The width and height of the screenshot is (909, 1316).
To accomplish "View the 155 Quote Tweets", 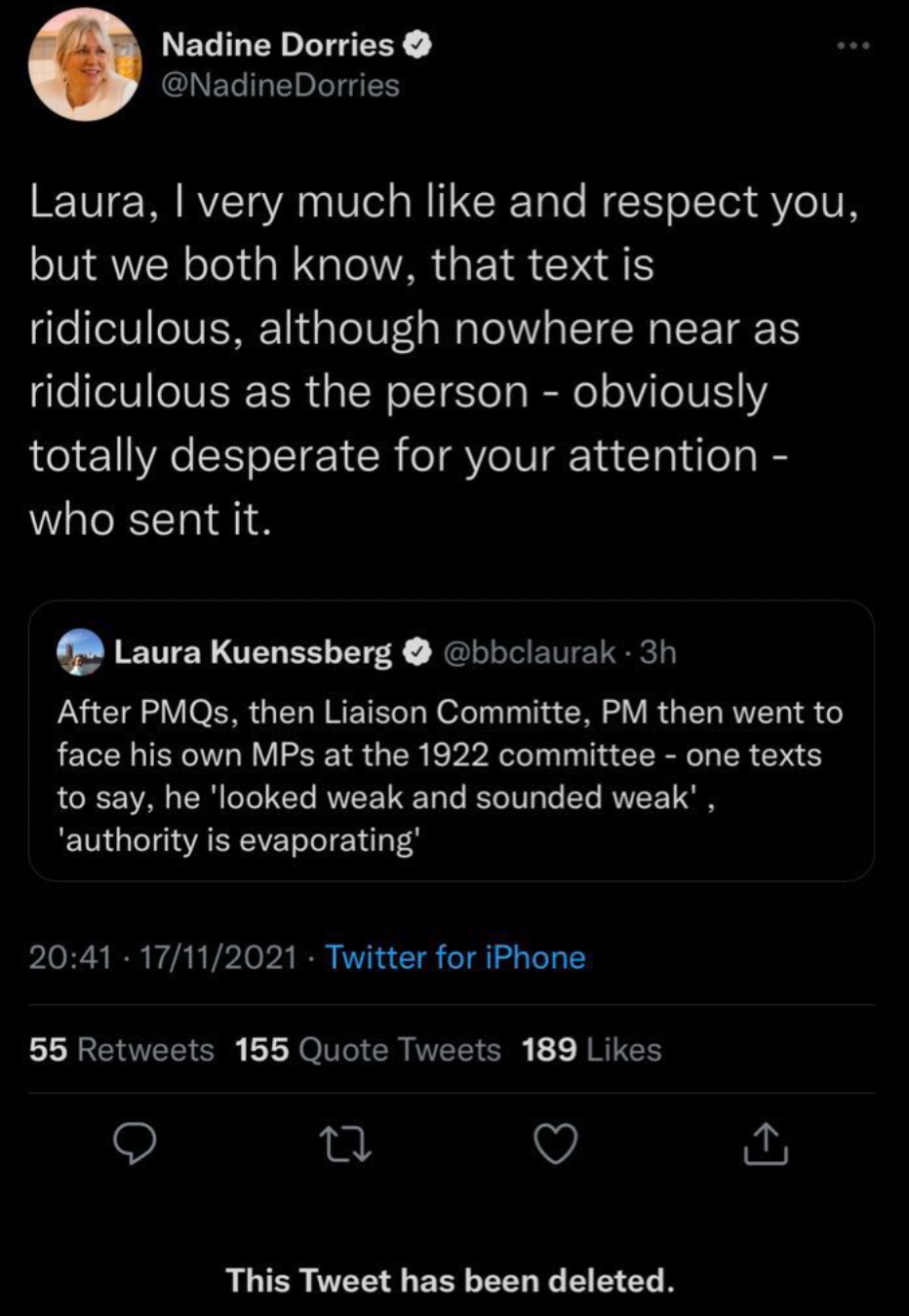I will pos(367,1050).
